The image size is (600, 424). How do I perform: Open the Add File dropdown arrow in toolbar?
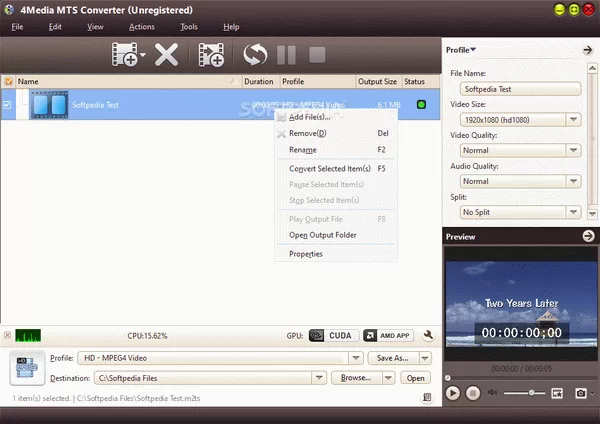click(x=143, y=55)
